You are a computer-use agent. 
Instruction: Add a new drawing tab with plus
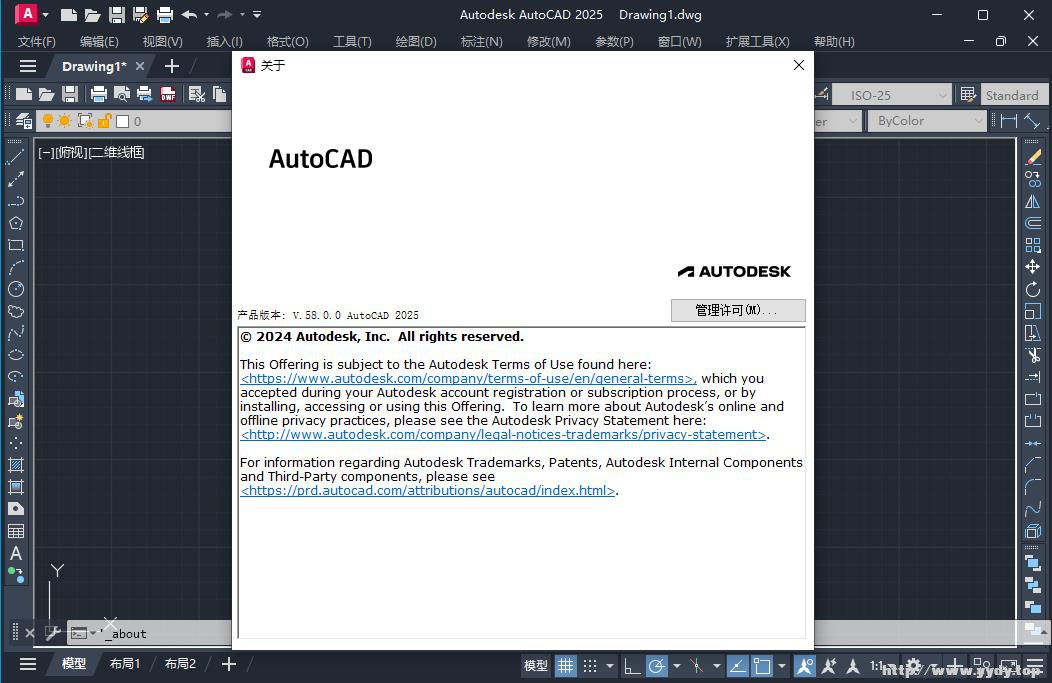tap(172, 66)
